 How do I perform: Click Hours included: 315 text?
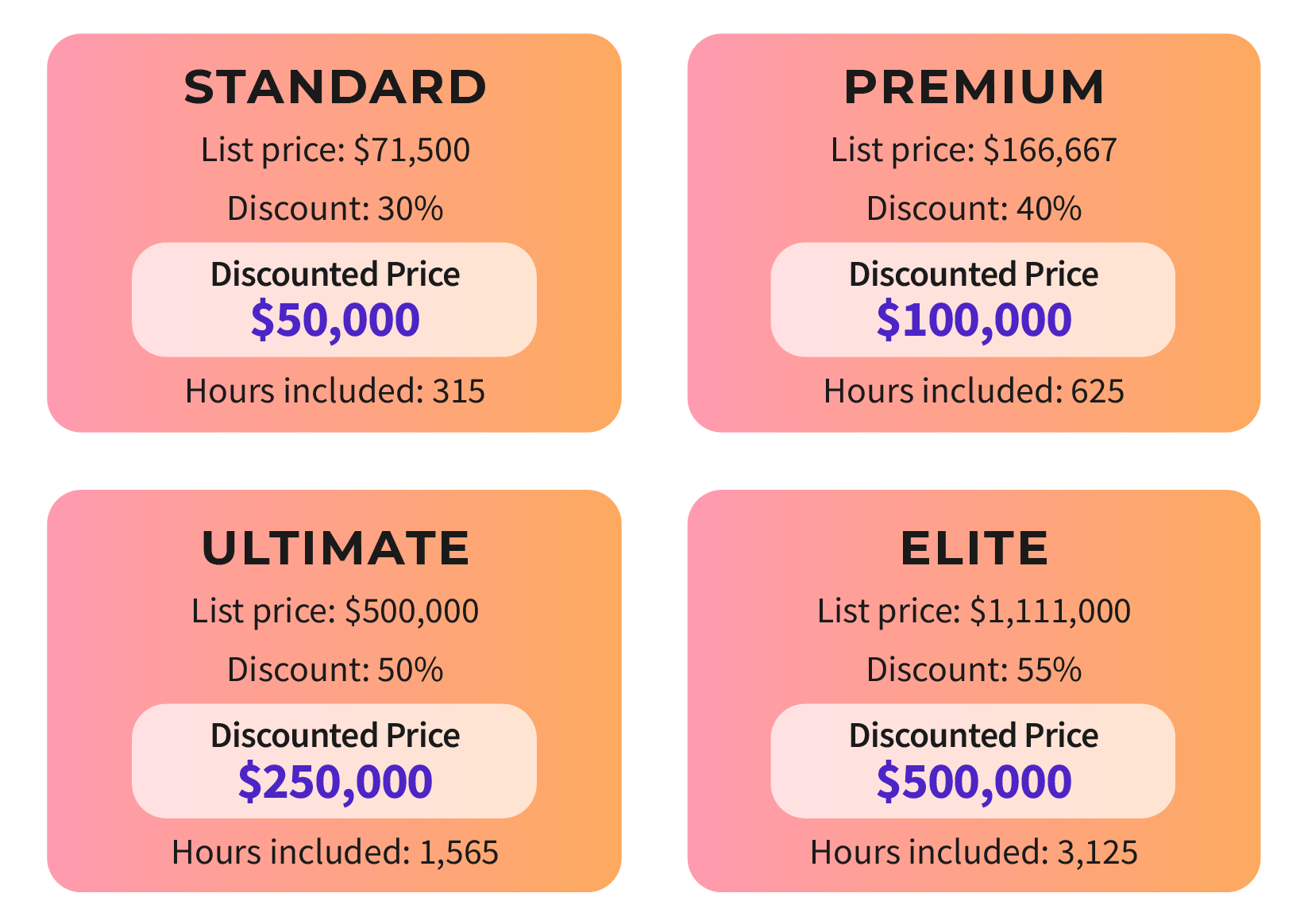[335, 391]
